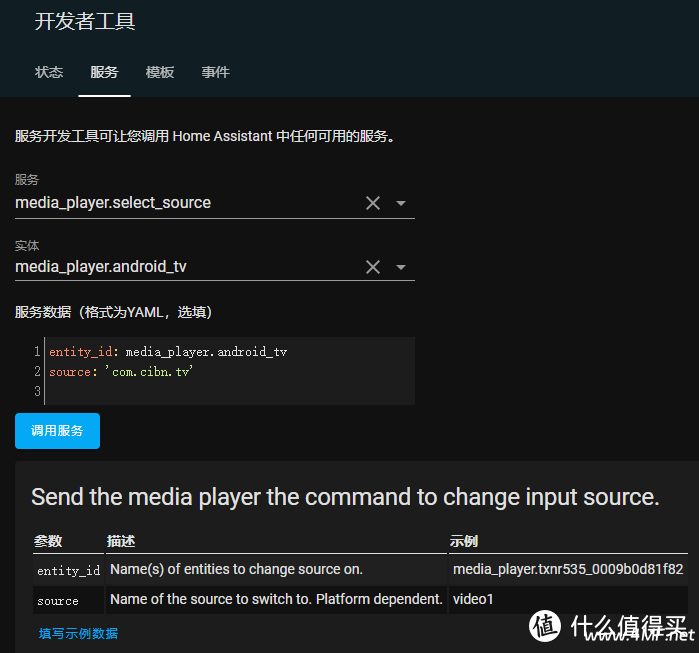Click the 值 watermark logo icon
The width and height of the screenshot is (699, 653).
click(x=546, y=625)
